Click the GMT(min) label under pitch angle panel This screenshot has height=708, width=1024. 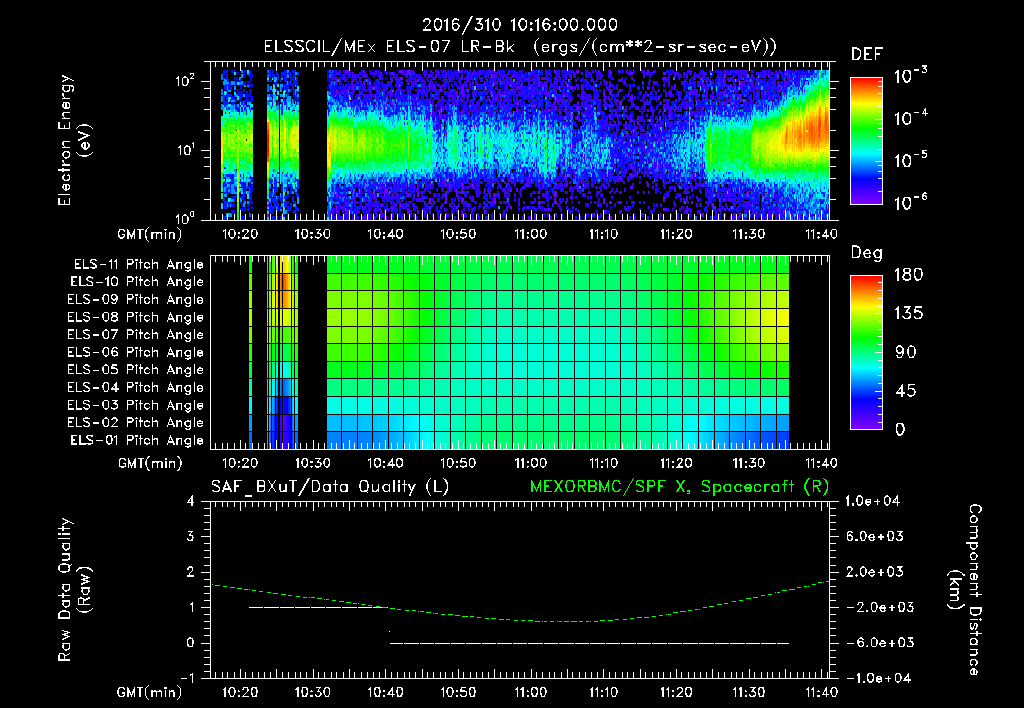click(x=150, y=463)
